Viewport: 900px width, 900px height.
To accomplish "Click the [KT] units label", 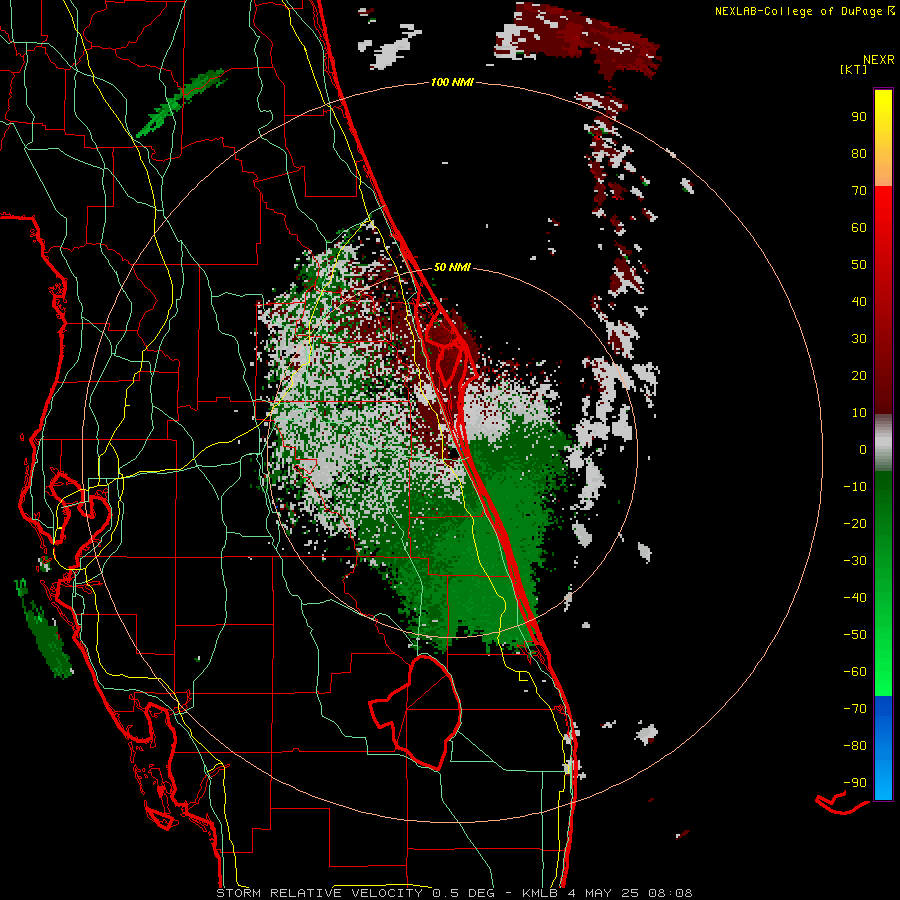I will pos(854,69).
